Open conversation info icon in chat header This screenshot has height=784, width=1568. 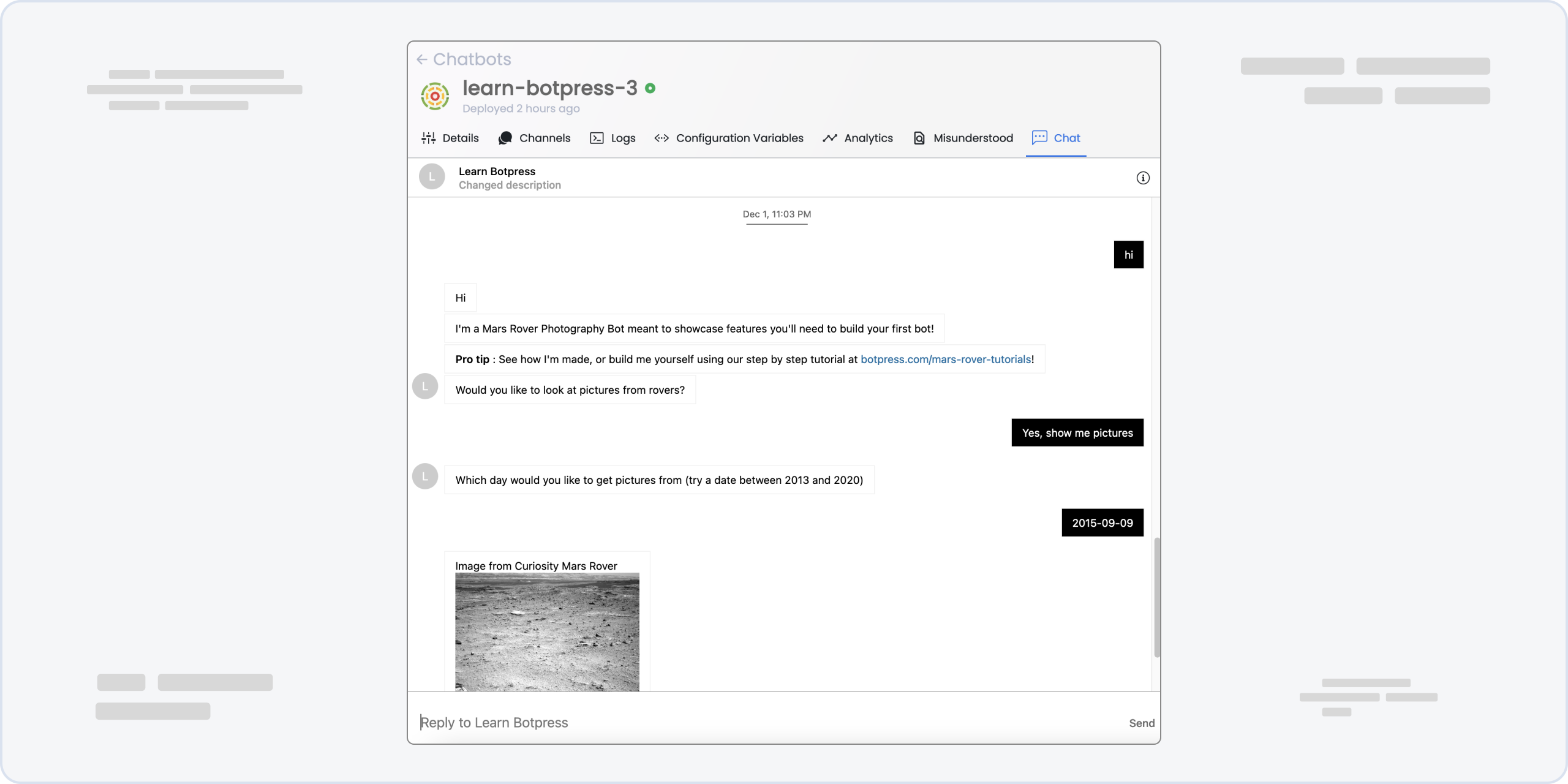(x=1143, y=178)
